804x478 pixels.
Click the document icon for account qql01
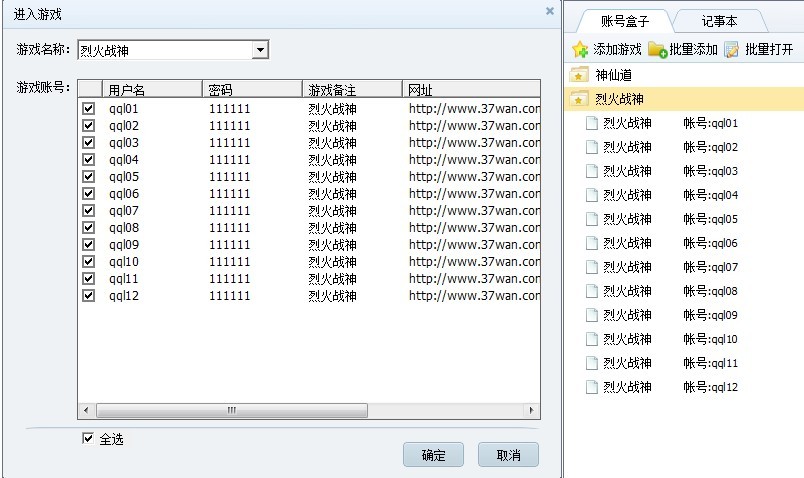click(x=591, y=123)
